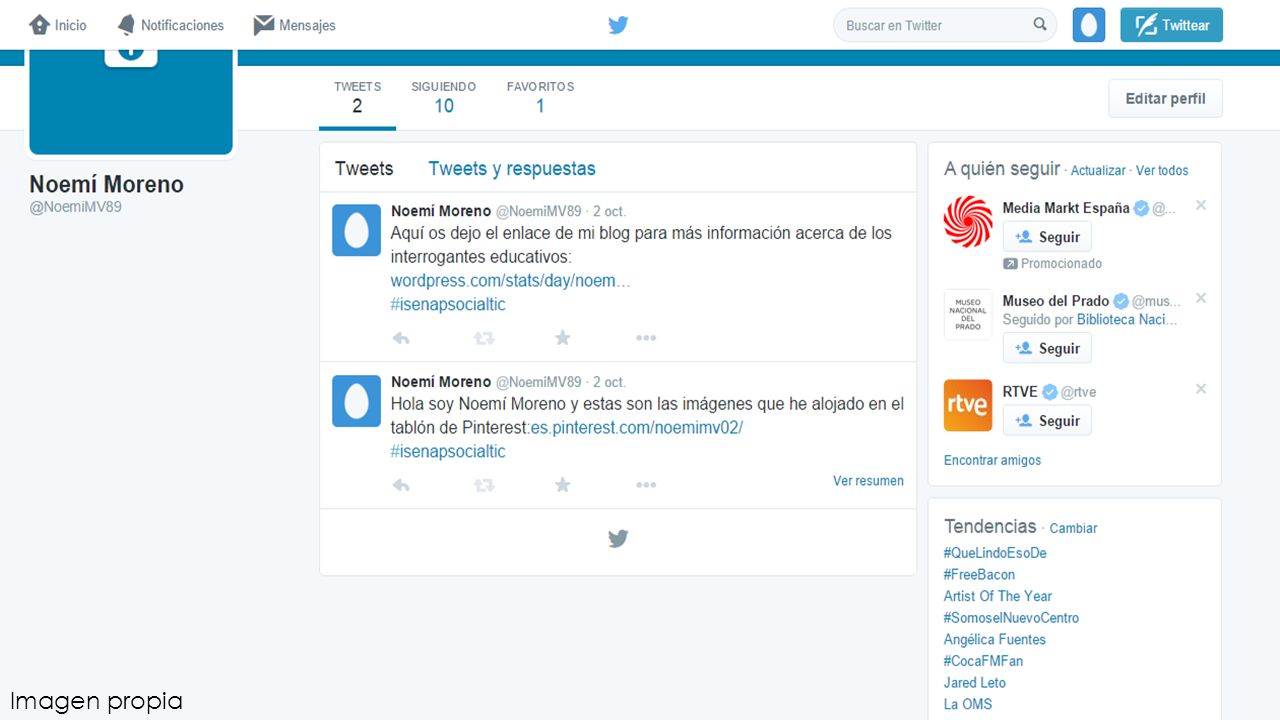Screen dimensions: 1280x720
Task: Click @NoemiMV89 handle in profile sidebar
Action: (x=76, y=207)
